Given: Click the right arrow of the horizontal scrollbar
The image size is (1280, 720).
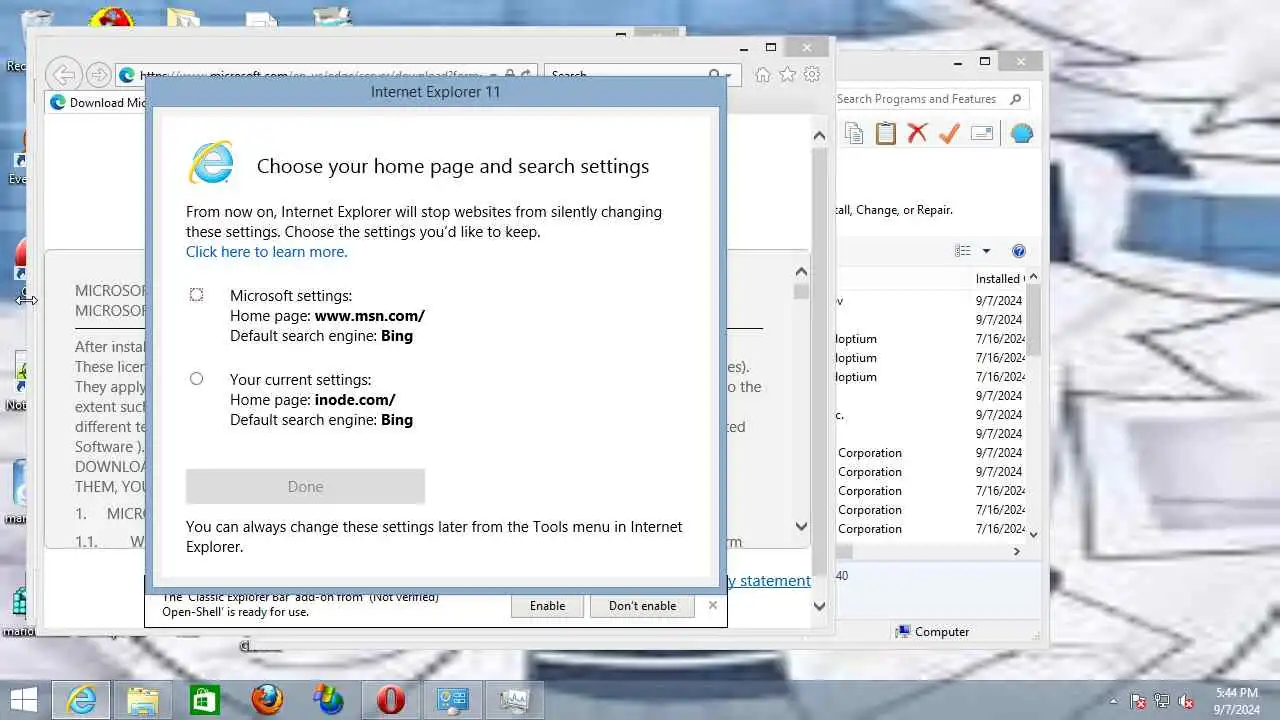Looking at the screenshot, I should [1017, 551].
